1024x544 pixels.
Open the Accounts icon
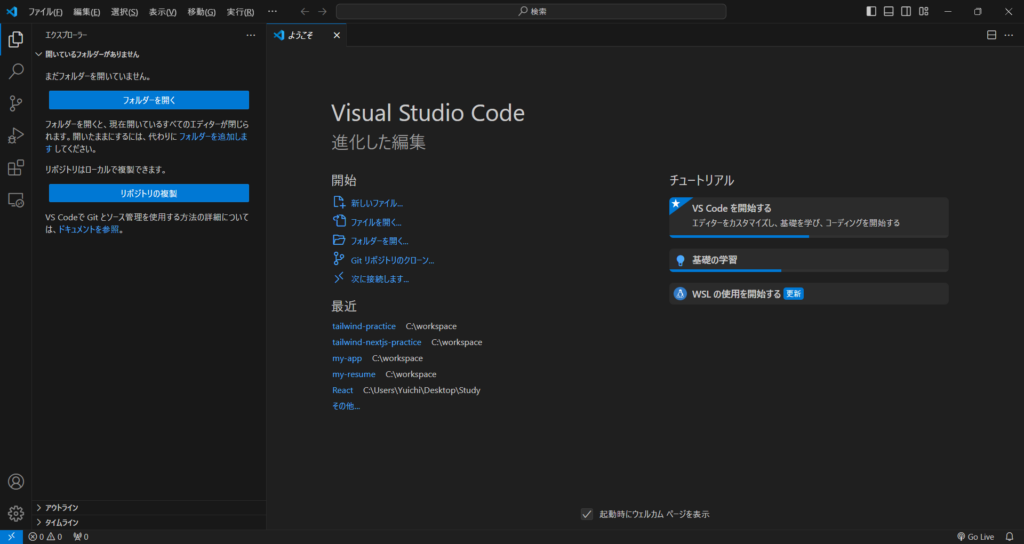click(x=16, y=482)
